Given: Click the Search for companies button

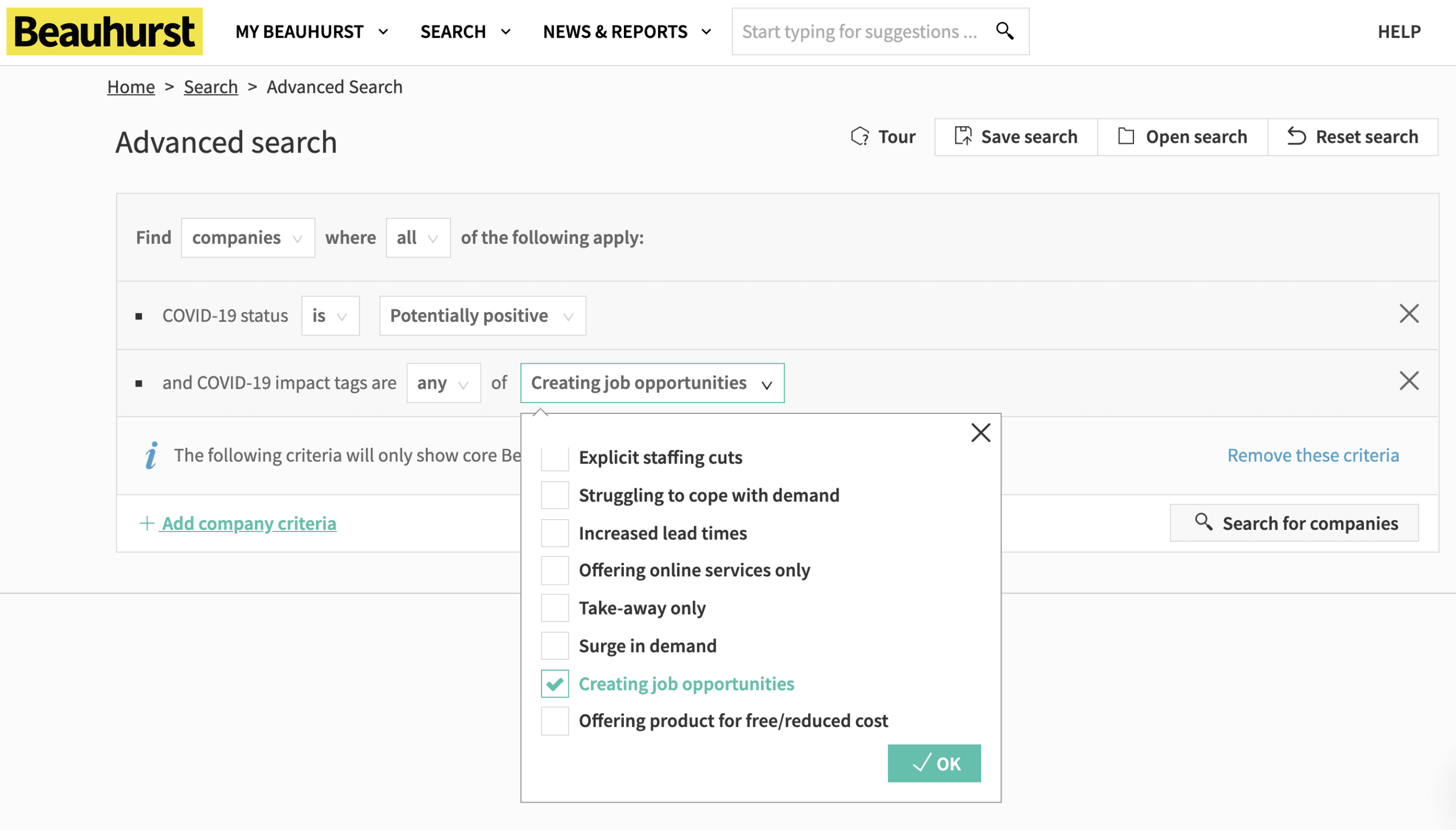Looking at the screenshot, I should pos(1293,523).
